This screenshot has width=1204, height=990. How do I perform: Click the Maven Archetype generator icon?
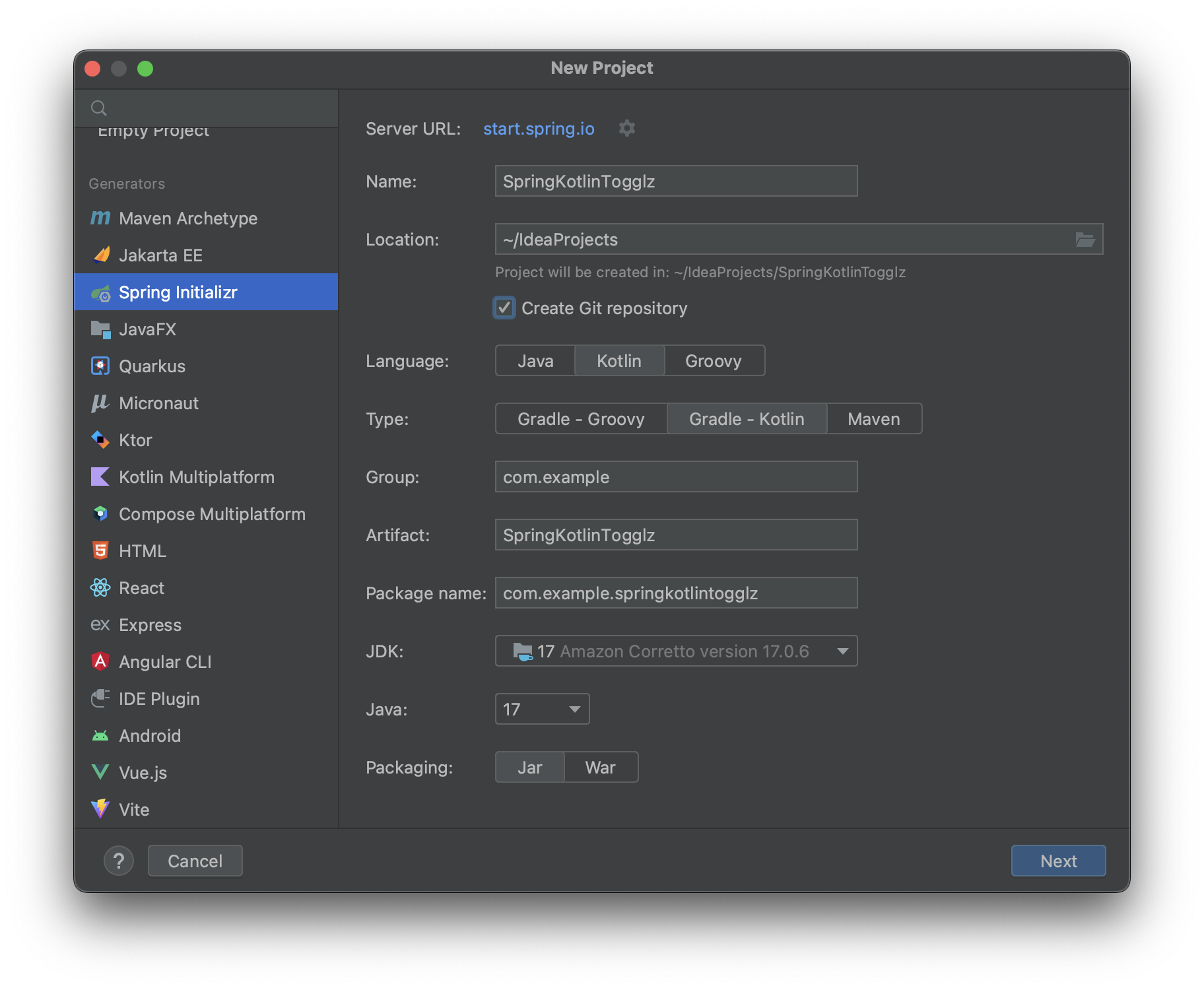100,218
